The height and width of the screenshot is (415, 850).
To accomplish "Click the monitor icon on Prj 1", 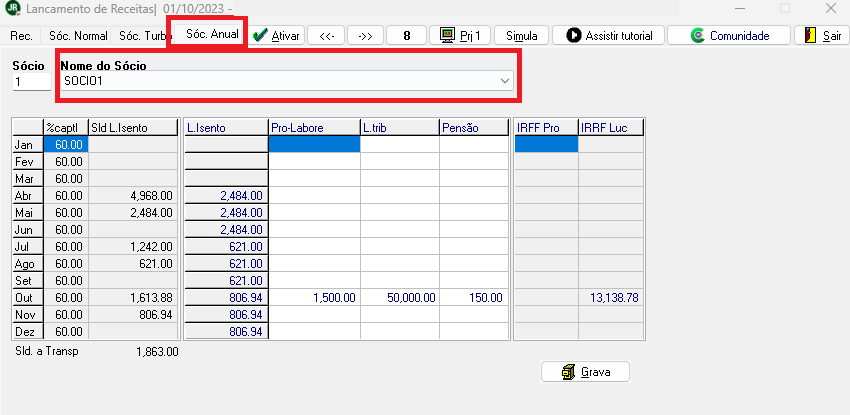I will [x=449, y=35].
